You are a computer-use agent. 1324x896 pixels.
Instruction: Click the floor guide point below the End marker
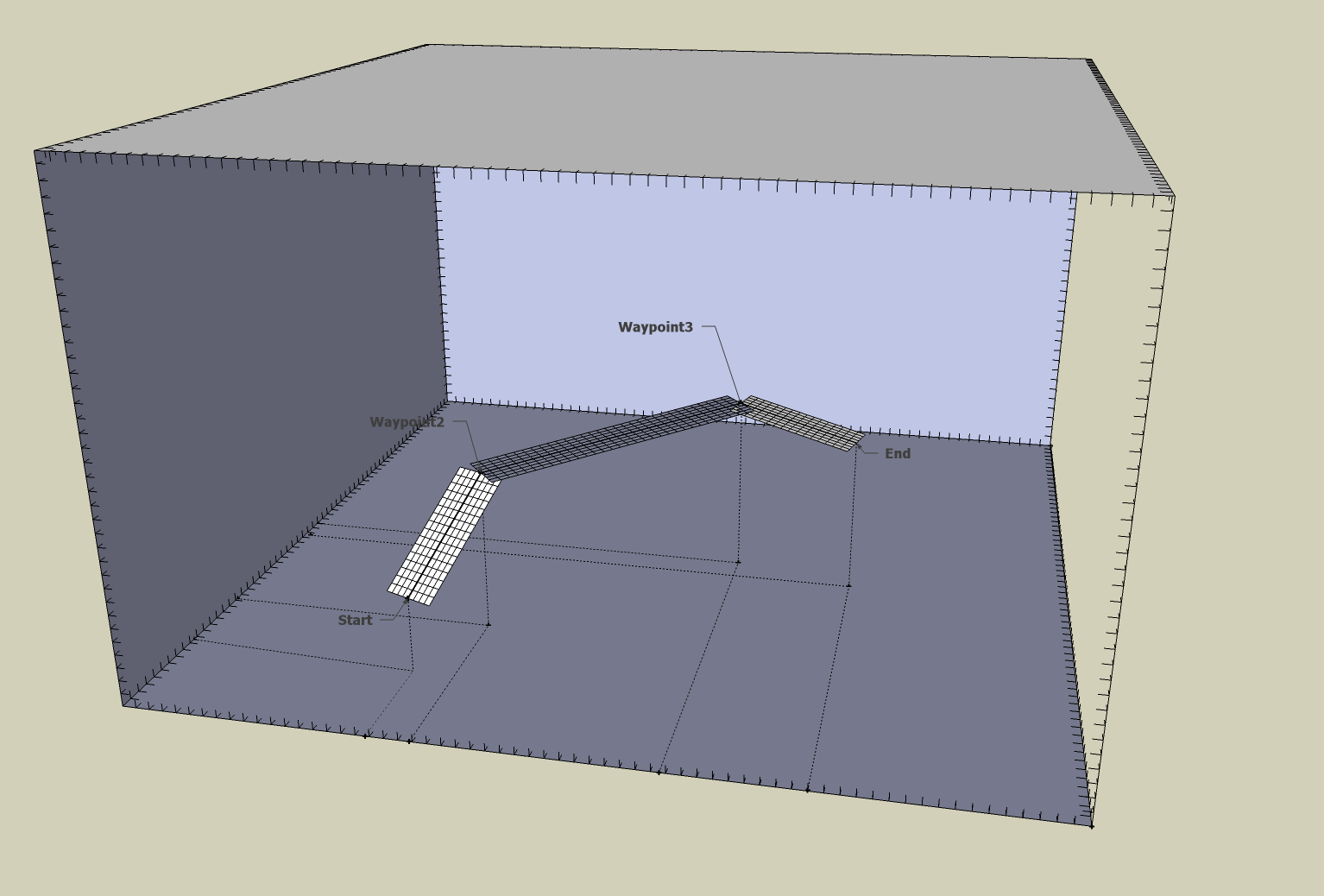tap(848, 585)
